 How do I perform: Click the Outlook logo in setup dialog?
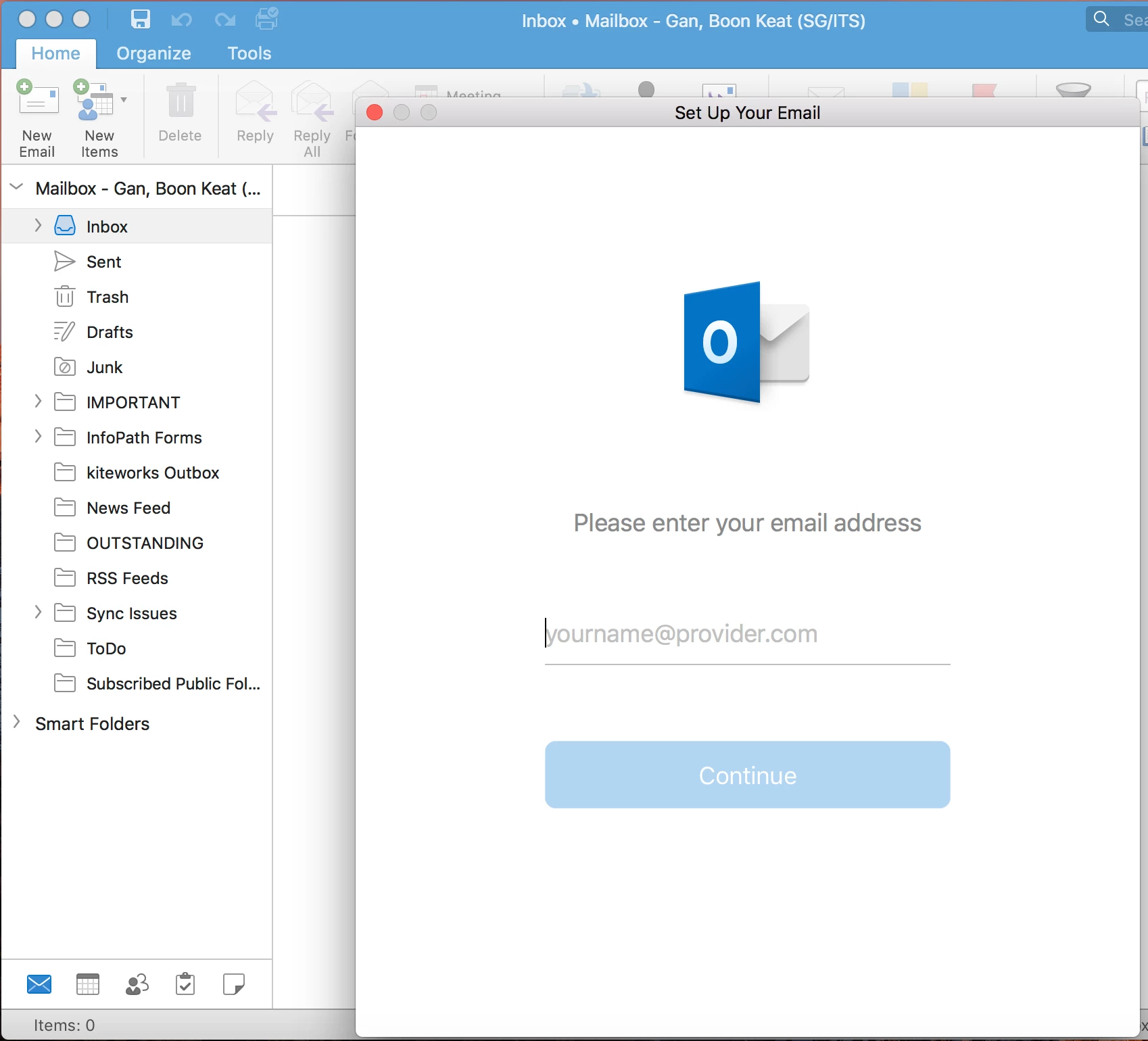747,341
